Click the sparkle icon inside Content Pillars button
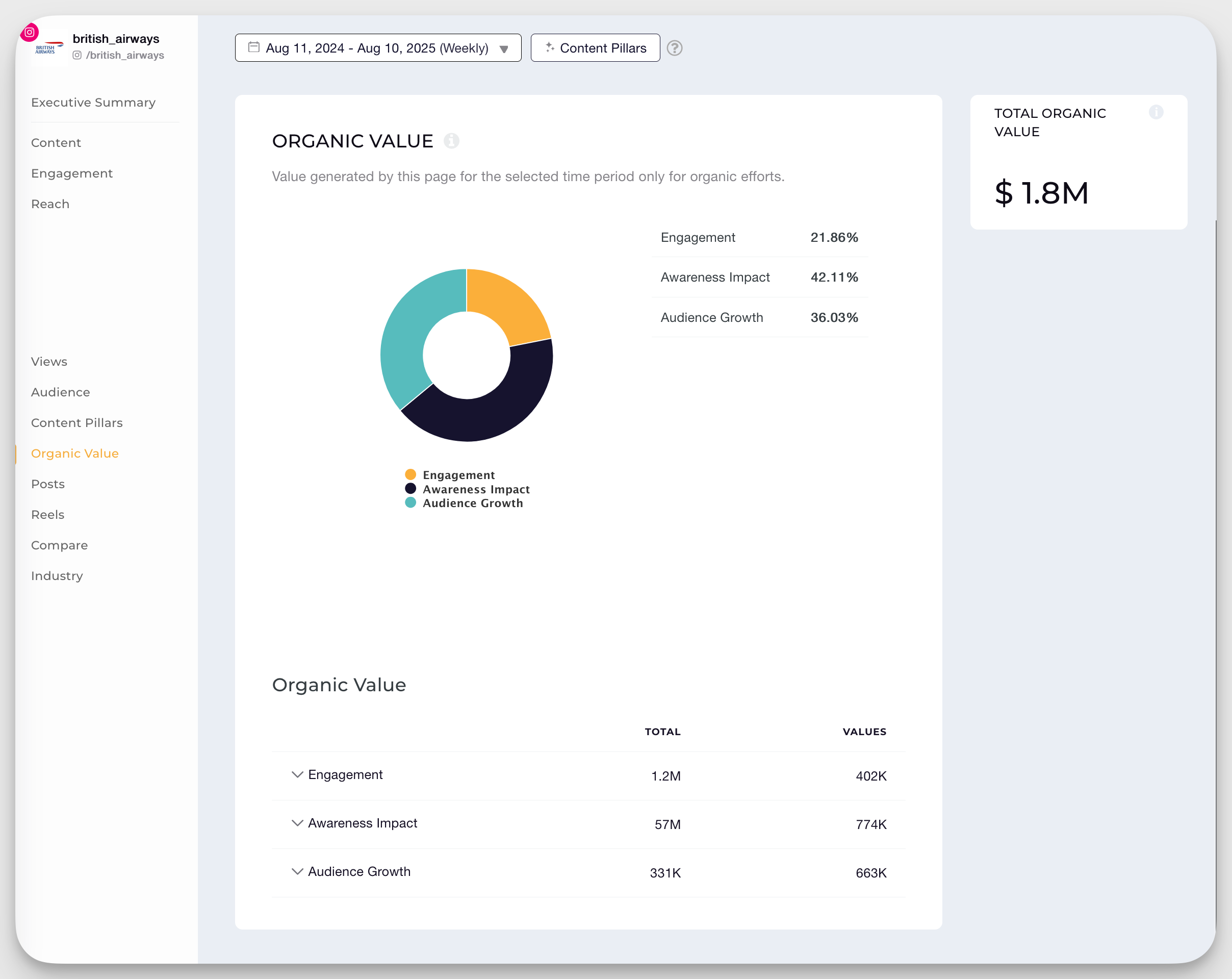The width and height of the screenshot is (1232, 979). [x=550, y=48]
